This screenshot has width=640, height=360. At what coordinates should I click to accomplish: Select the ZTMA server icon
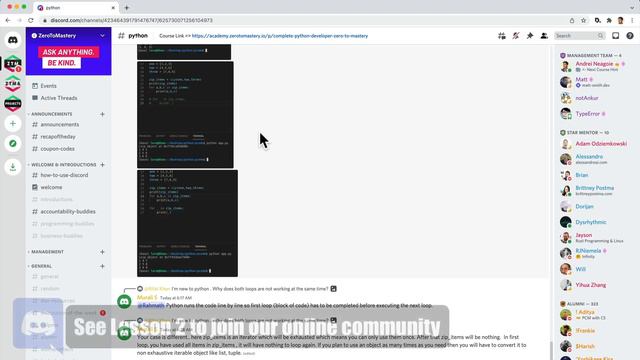coord(13,84)
